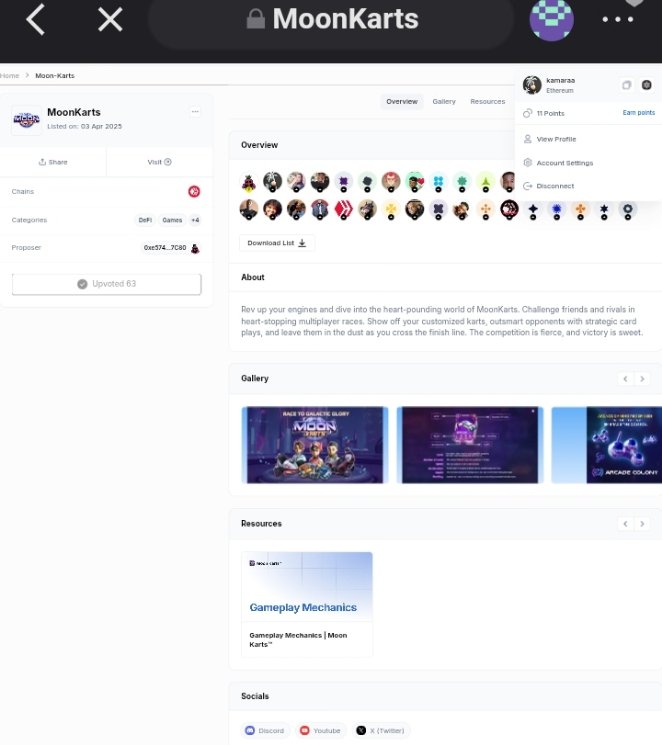Screen dimensions: 662x745
Task: Click the proposer avatar icon
Action: [195, 248]
